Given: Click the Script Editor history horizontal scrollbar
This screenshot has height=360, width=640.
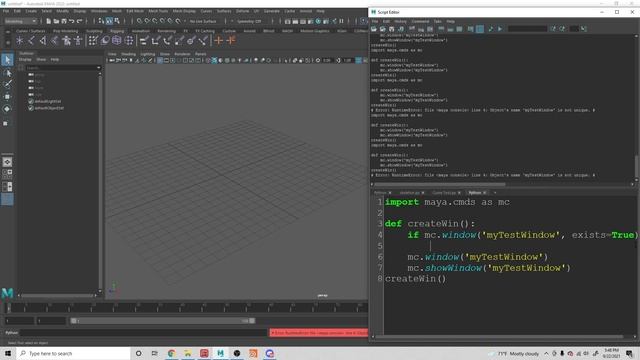Looking at the screenshot, I should [440, 184].
